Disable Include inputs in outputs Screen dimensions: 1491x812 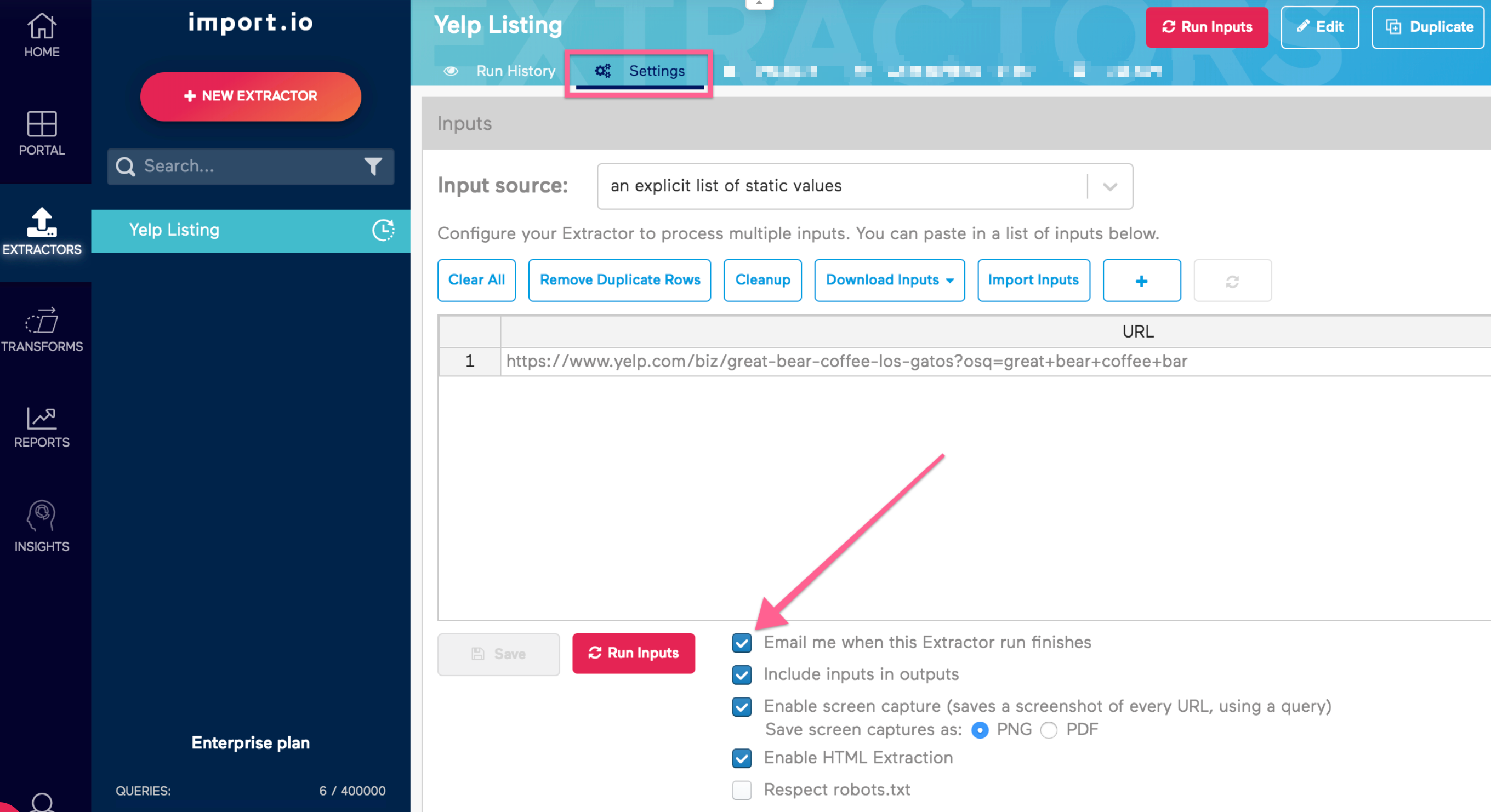pos(742,675)
